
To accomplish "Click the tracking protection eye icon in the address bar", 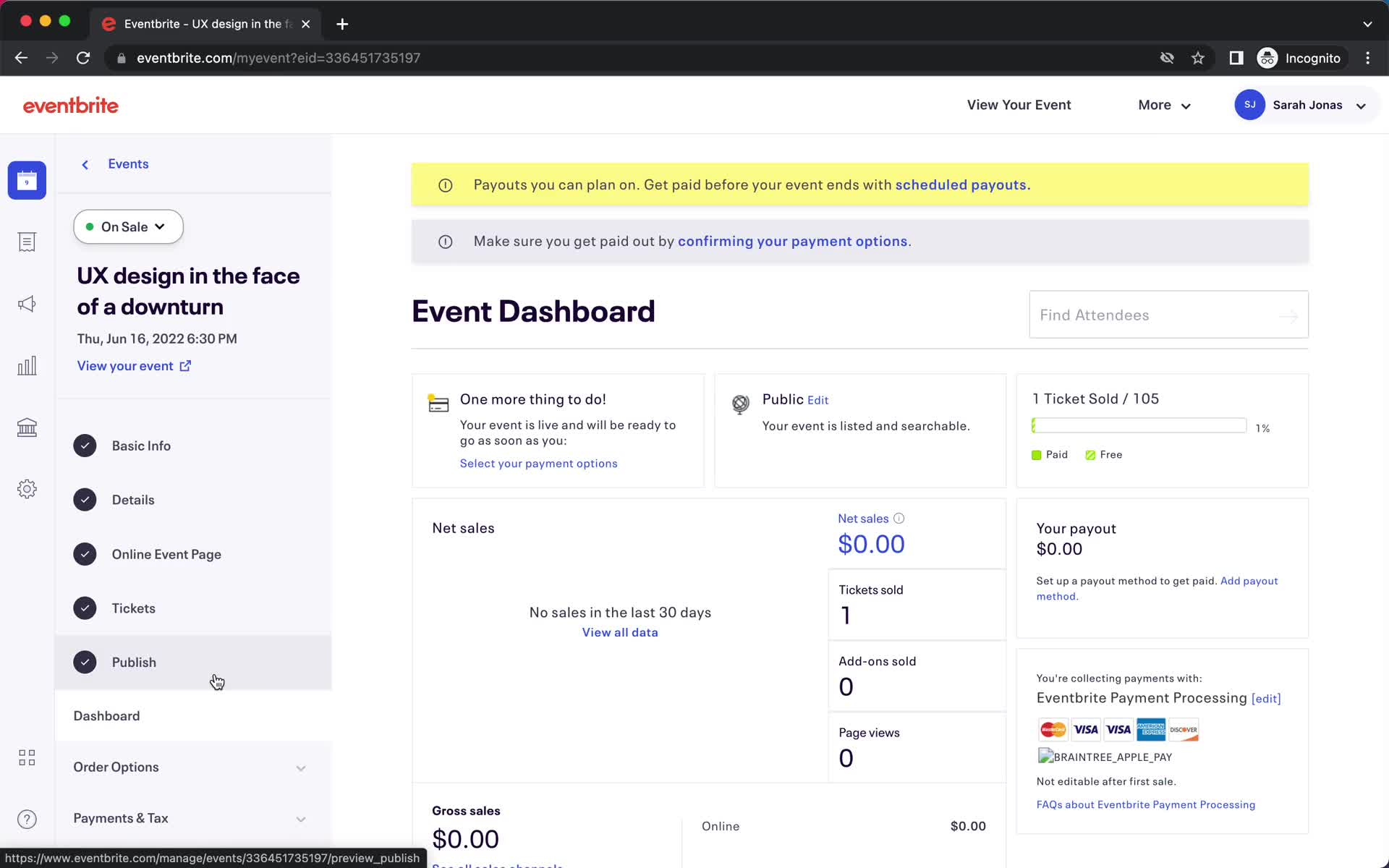I will [1167, 58].
